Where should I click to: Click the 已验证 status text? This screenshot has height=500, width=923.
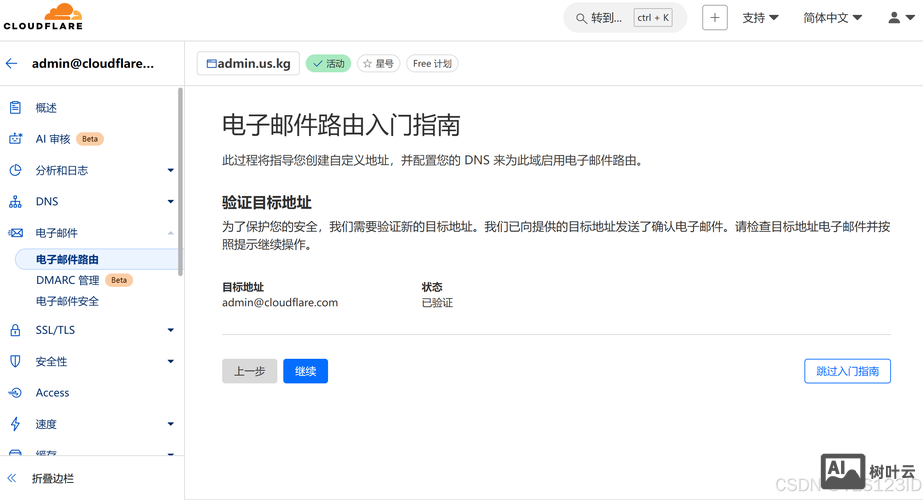tap(437, 303)
